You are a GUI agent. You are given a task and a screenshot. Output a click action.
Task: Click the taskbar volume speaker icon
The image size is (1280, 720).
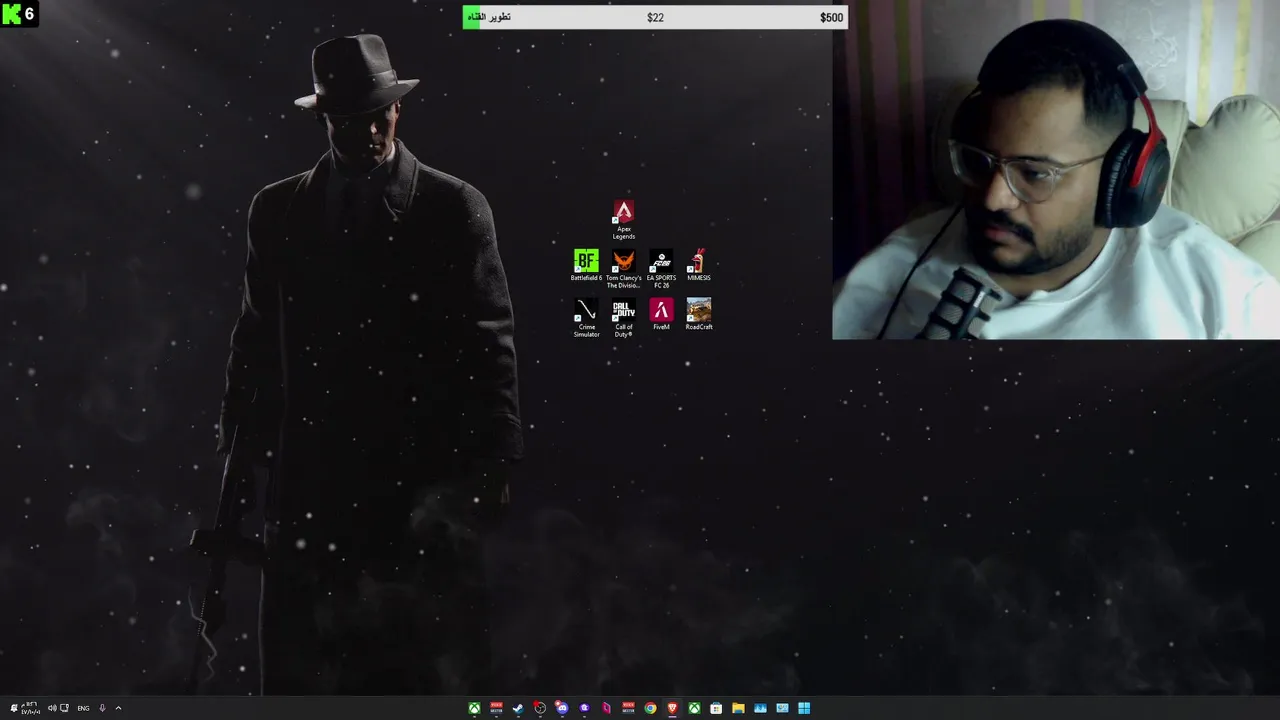[x=52, y=708]
